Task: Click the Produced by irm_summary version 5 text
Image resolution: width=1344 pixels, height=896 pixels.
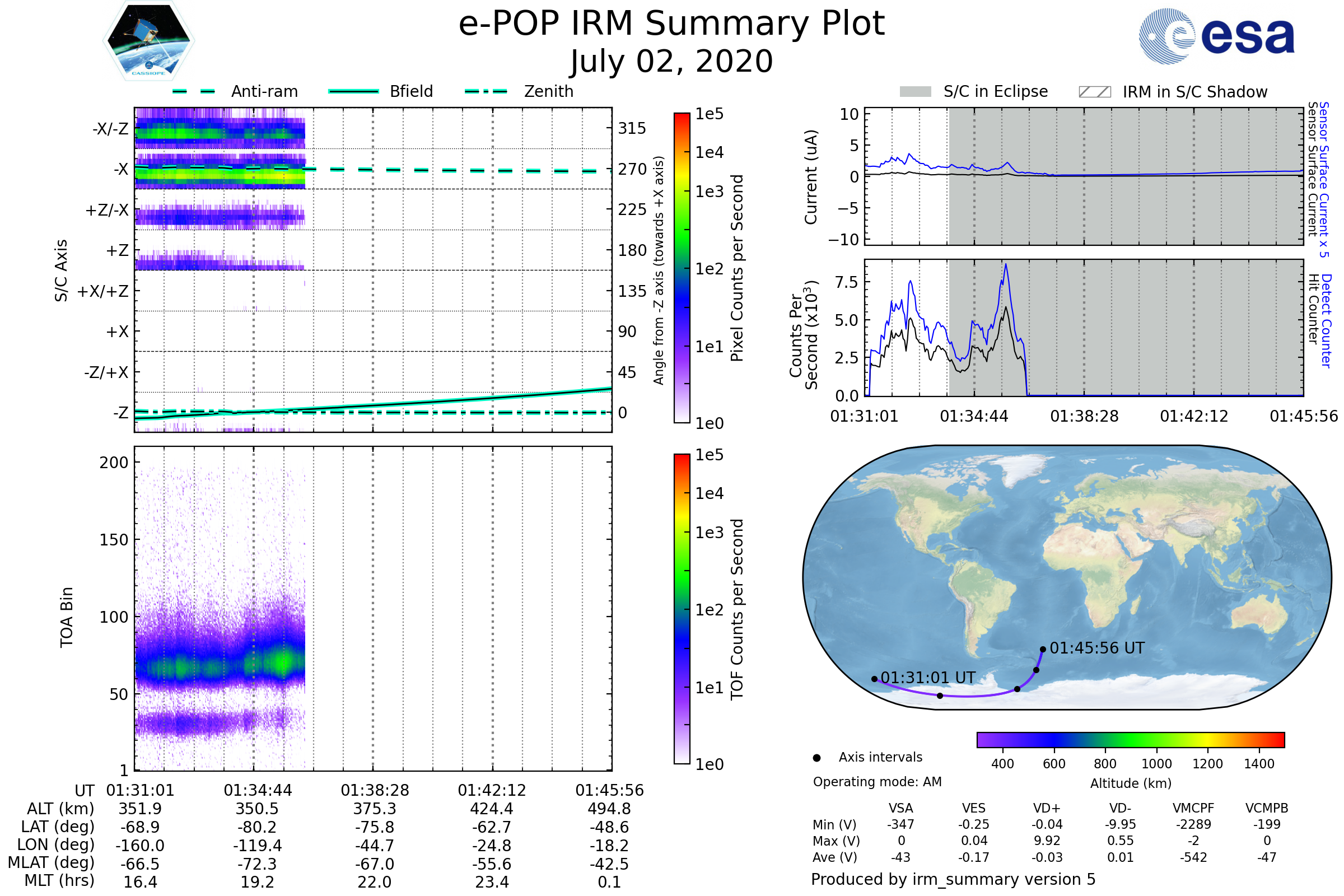Action: click(953, 879)
